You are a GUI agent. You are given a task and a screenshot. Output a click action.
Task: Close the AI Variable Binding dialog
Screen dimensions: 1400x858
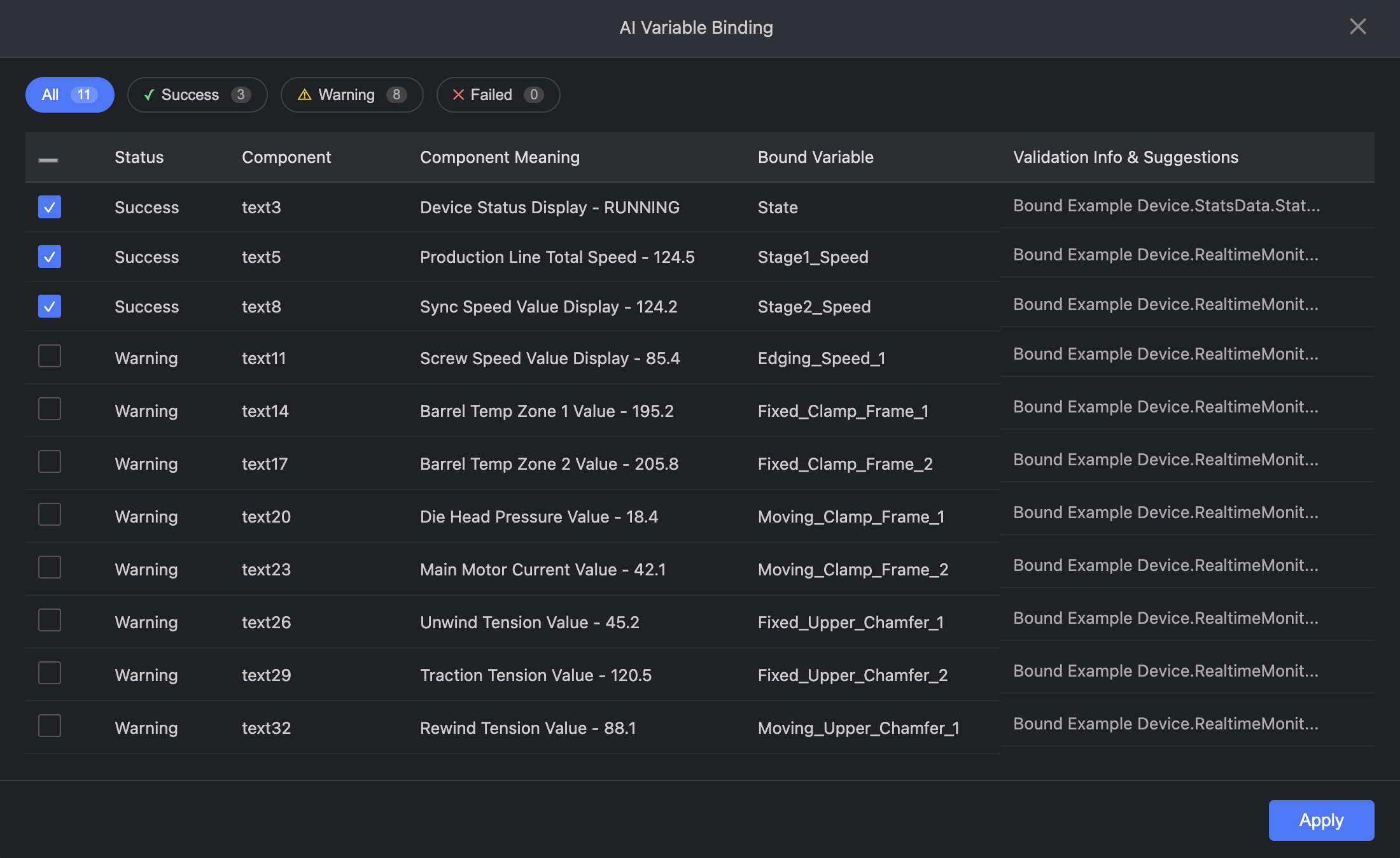[x=1357, y=27]
